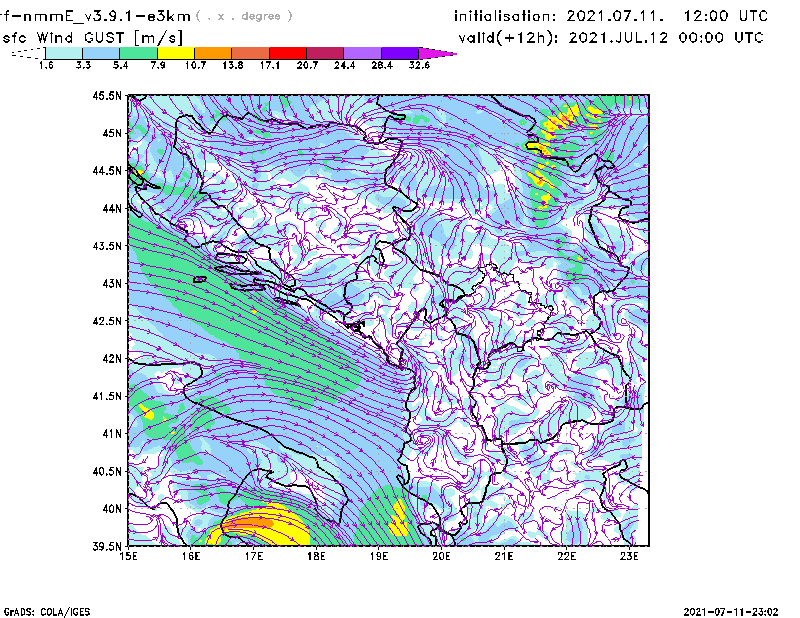This screenshot has width=800, height=618.
Task: Click the gray '( . x . degree )' text
Action: point(246,17)
